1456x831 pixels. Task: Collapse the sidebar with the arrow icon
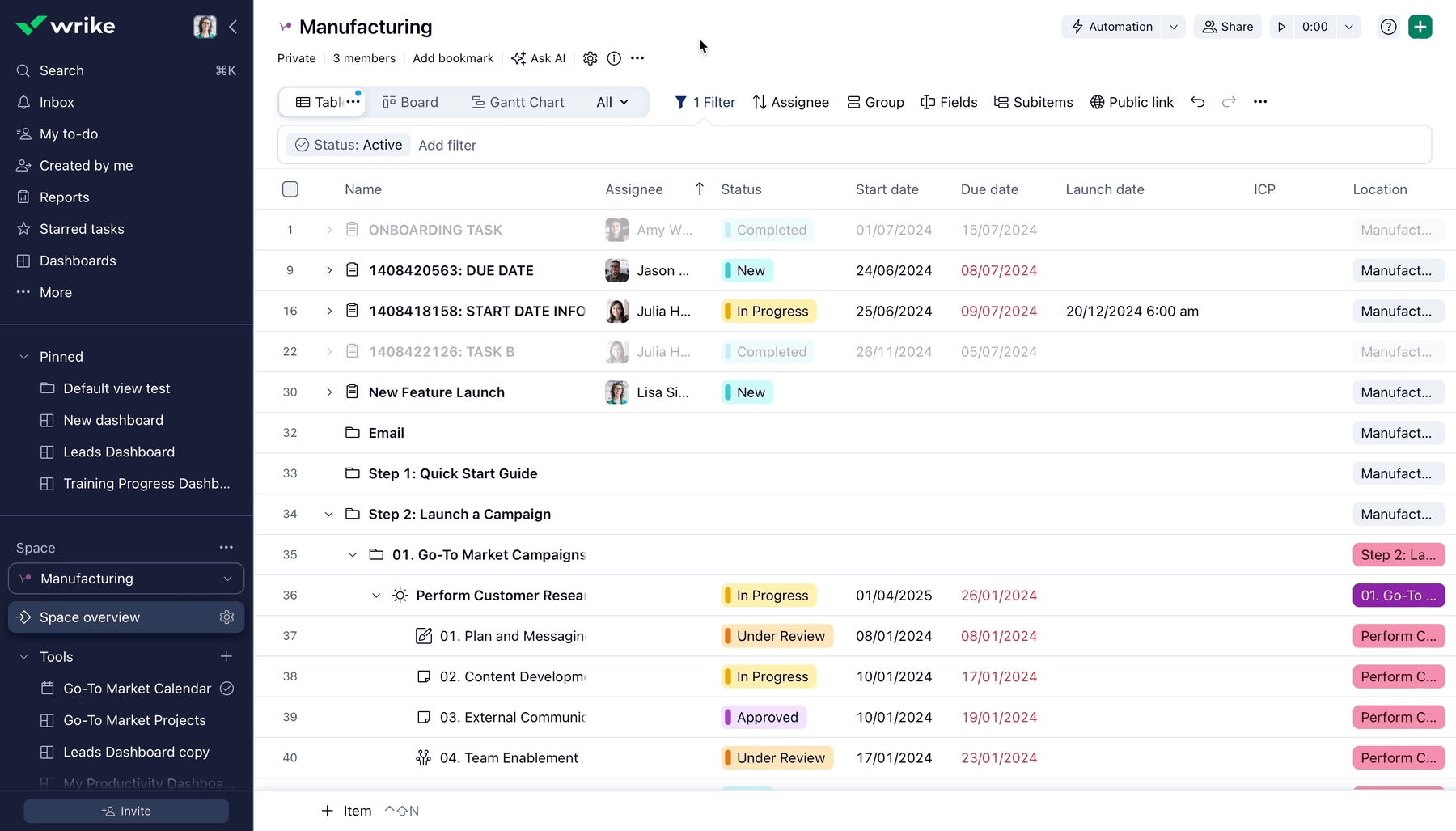coord(233,27)
